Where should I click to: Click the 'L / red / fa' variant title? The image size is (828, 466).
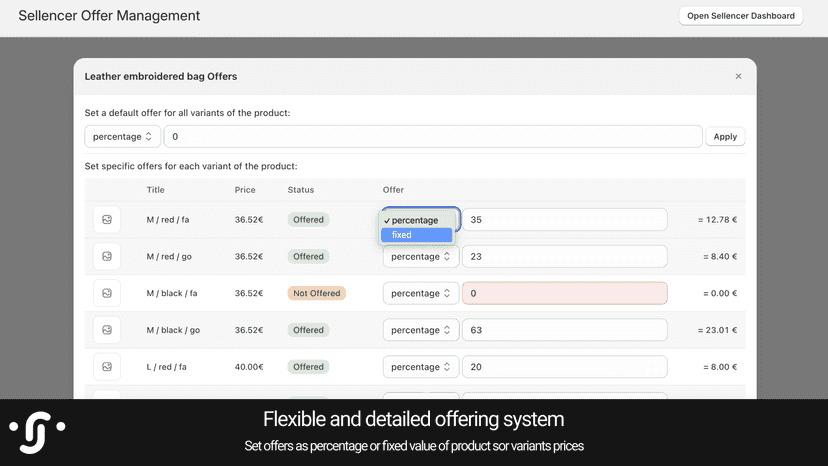tap(166, 367)
